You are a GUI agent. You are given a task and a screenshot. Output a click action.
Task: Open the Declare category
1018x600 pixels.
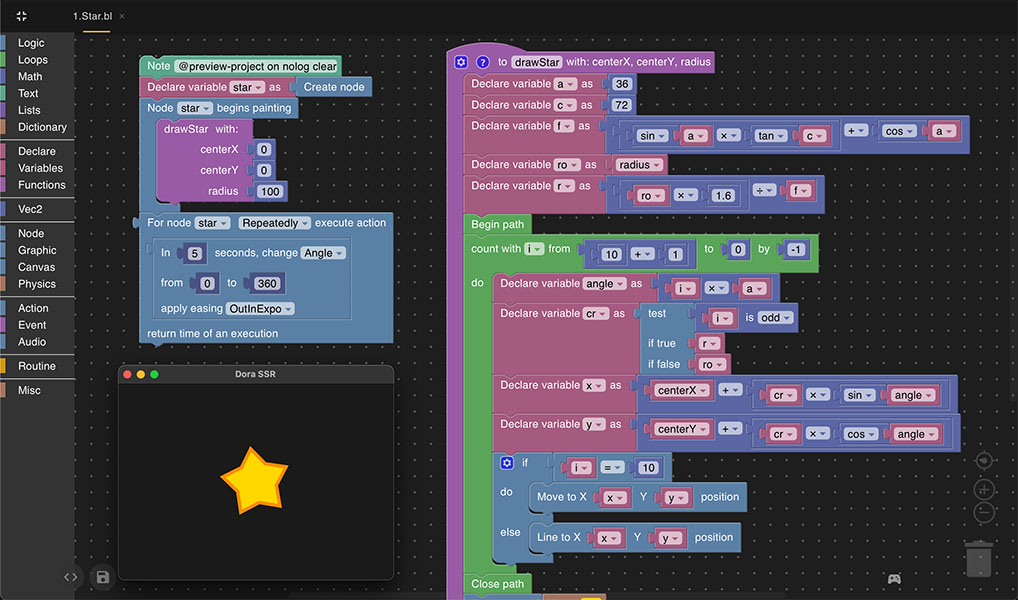(37, 151)
